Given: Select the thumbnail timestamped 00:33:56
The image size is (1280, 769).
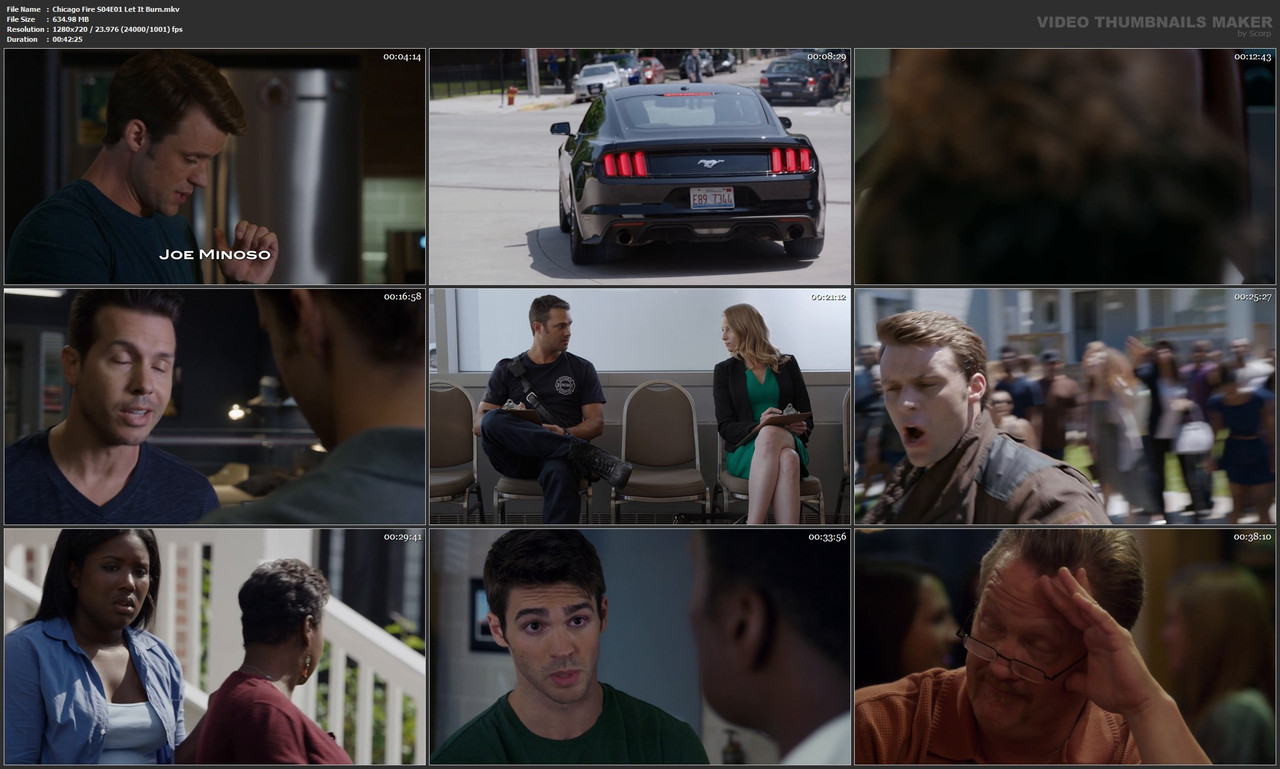Looking at the screenshot, I should [640, 647].
